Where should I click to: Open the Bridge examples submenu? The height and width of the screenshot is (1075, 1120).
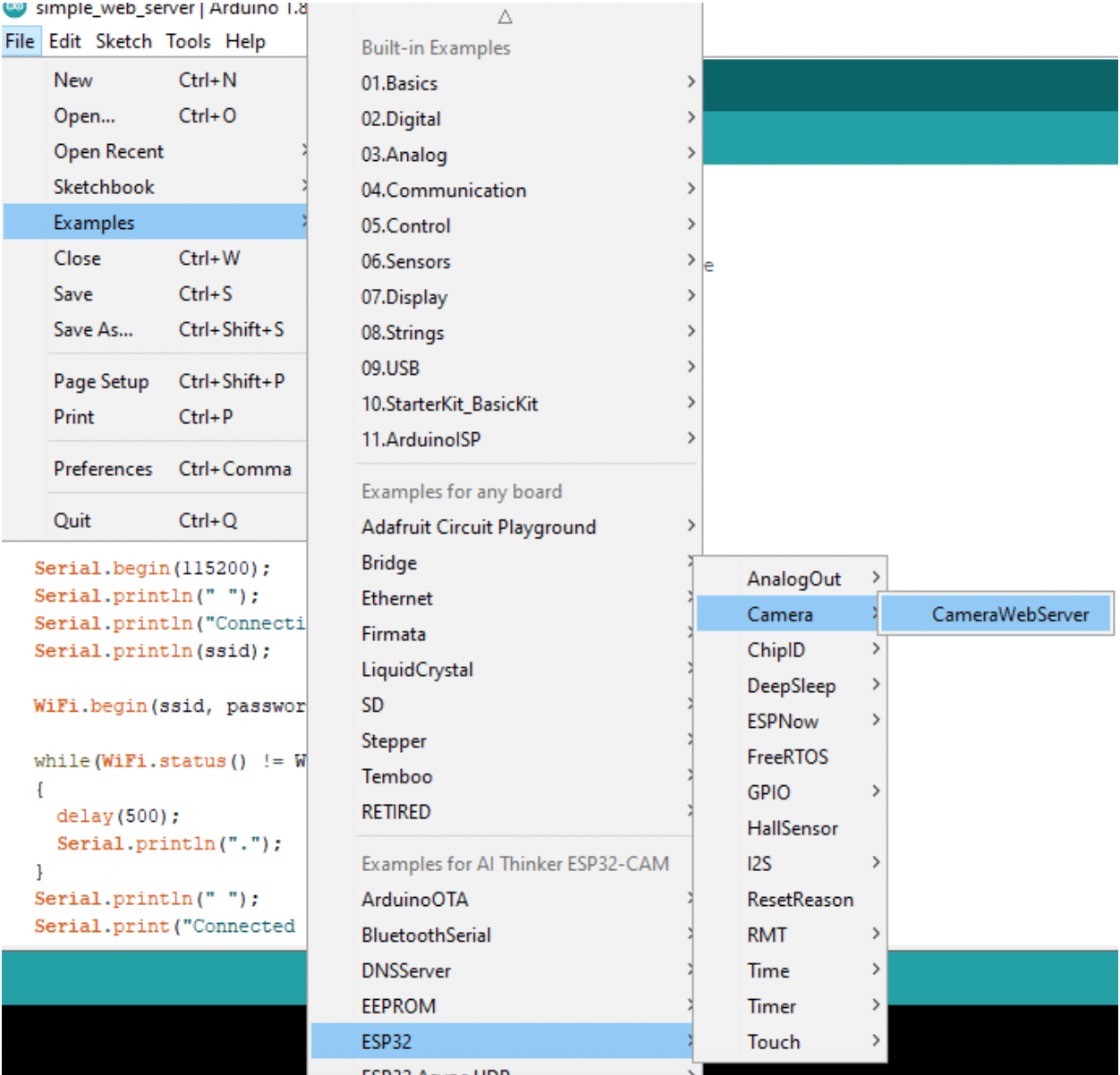pos(503,563)
